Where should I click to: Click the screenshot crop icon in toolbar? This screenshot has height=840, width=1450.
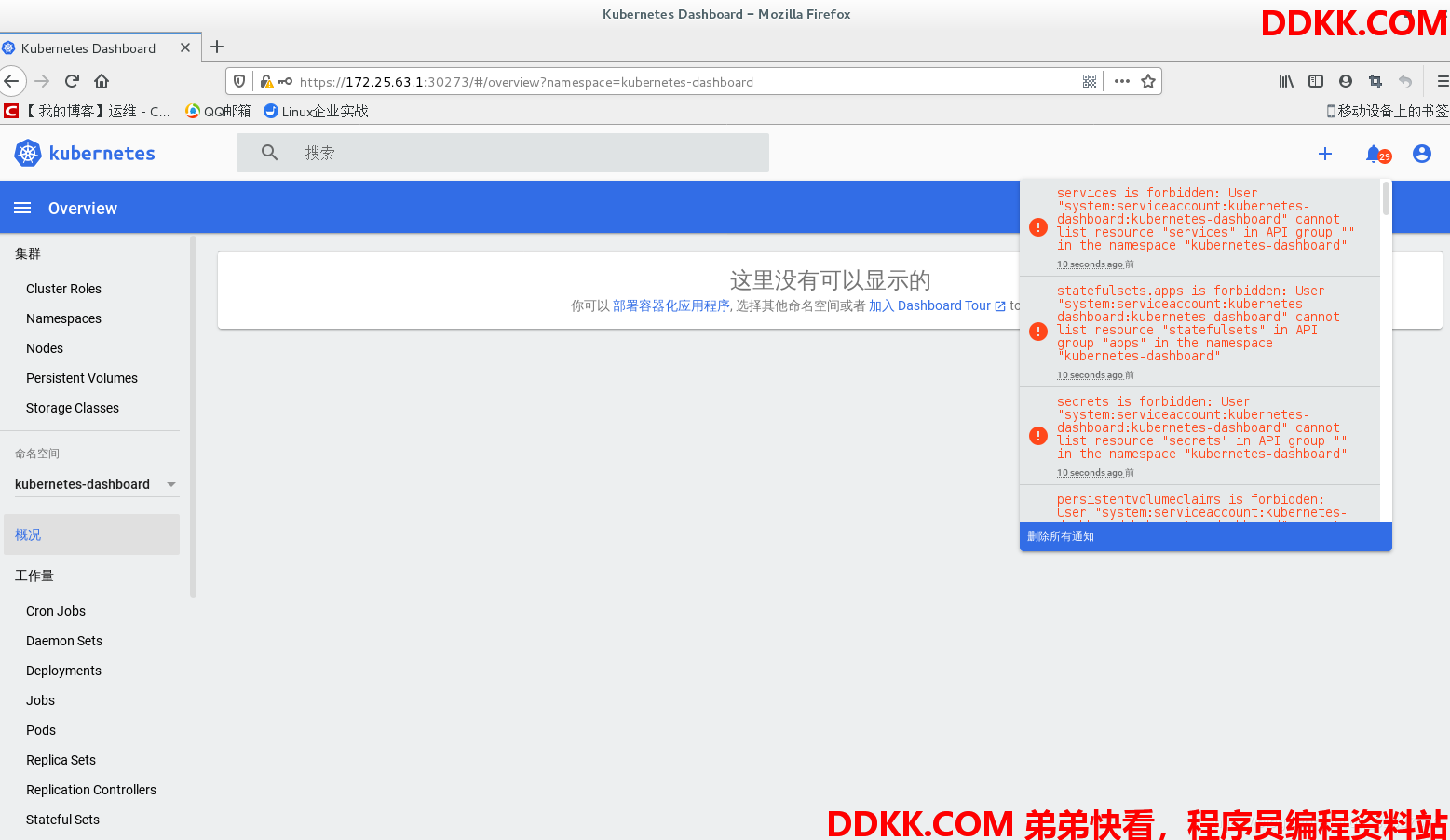coord(1375,81)
